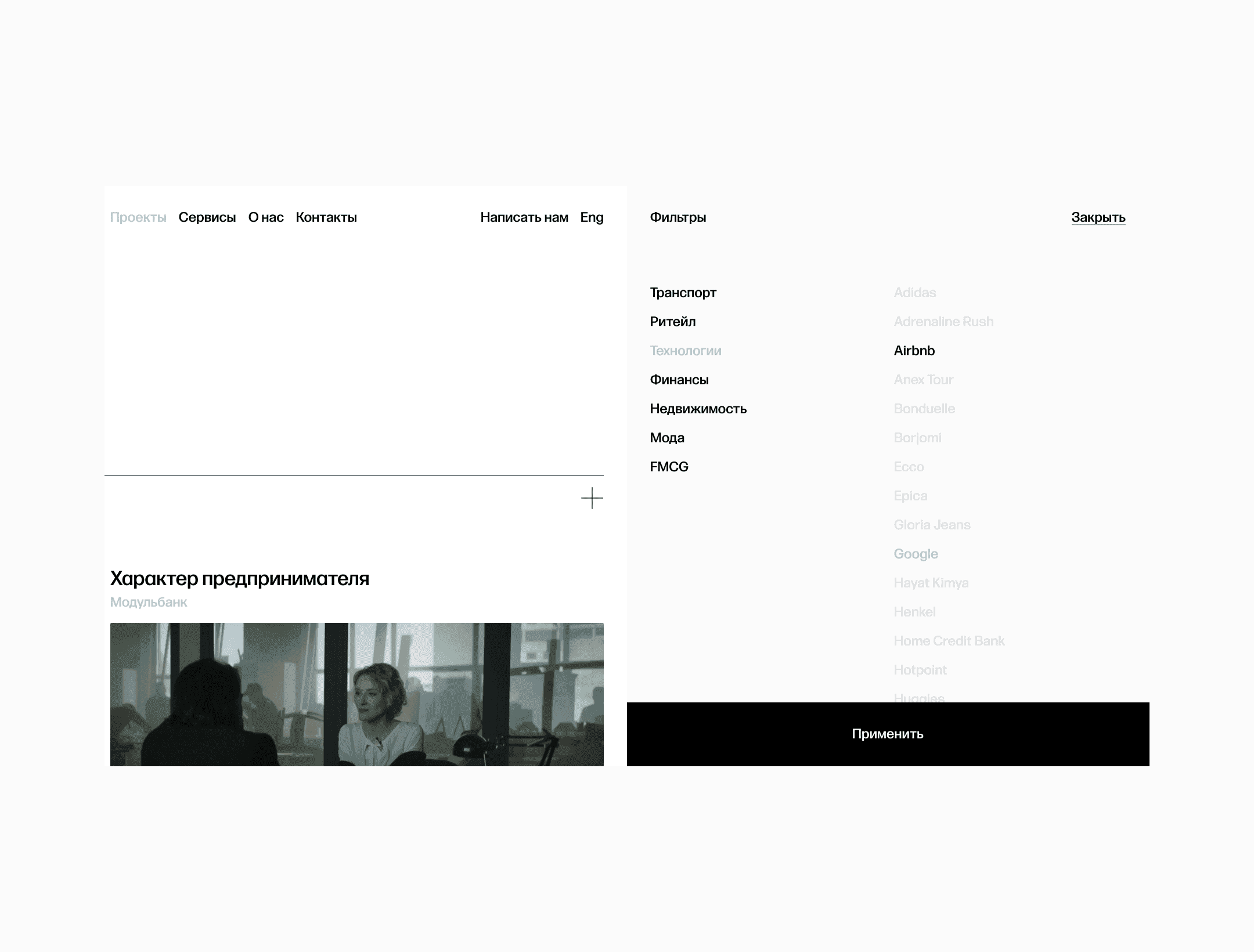The height and width of the screenshot is (952, 1254).
Task: Apply filters with the Применить button
Action: [x=888, y=734]
